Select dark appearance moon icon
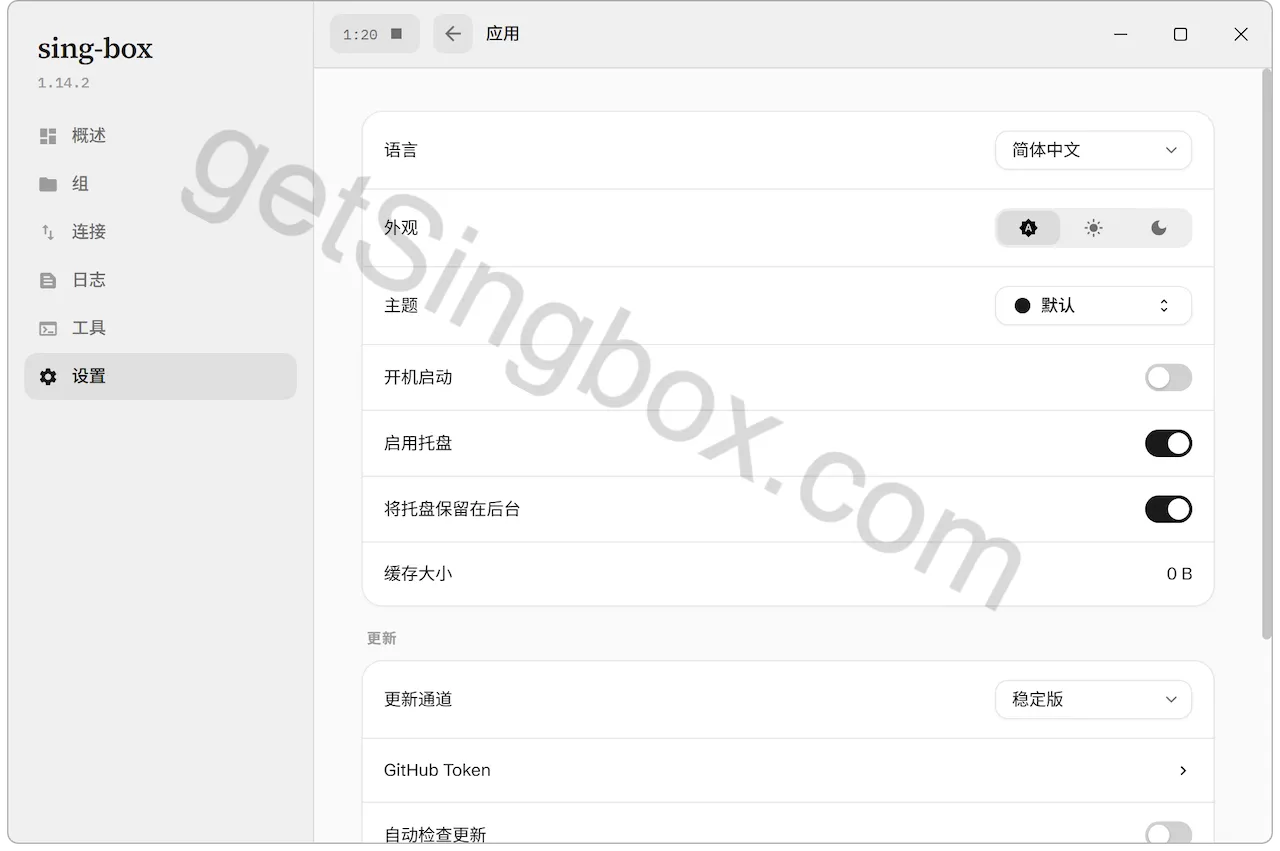The image size is (1280, 851). [1159, 228]
